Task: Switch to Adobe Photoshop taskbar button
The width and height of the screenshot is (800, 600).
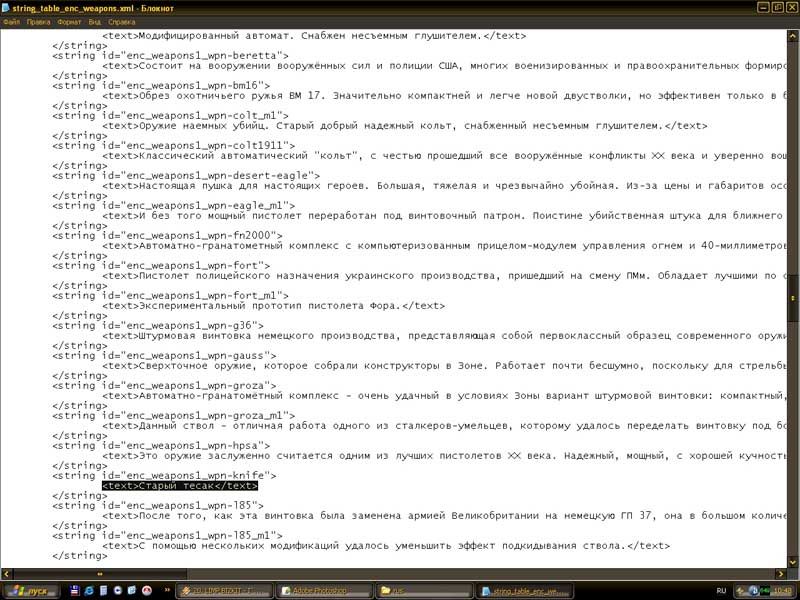Action: coord(324,591)
